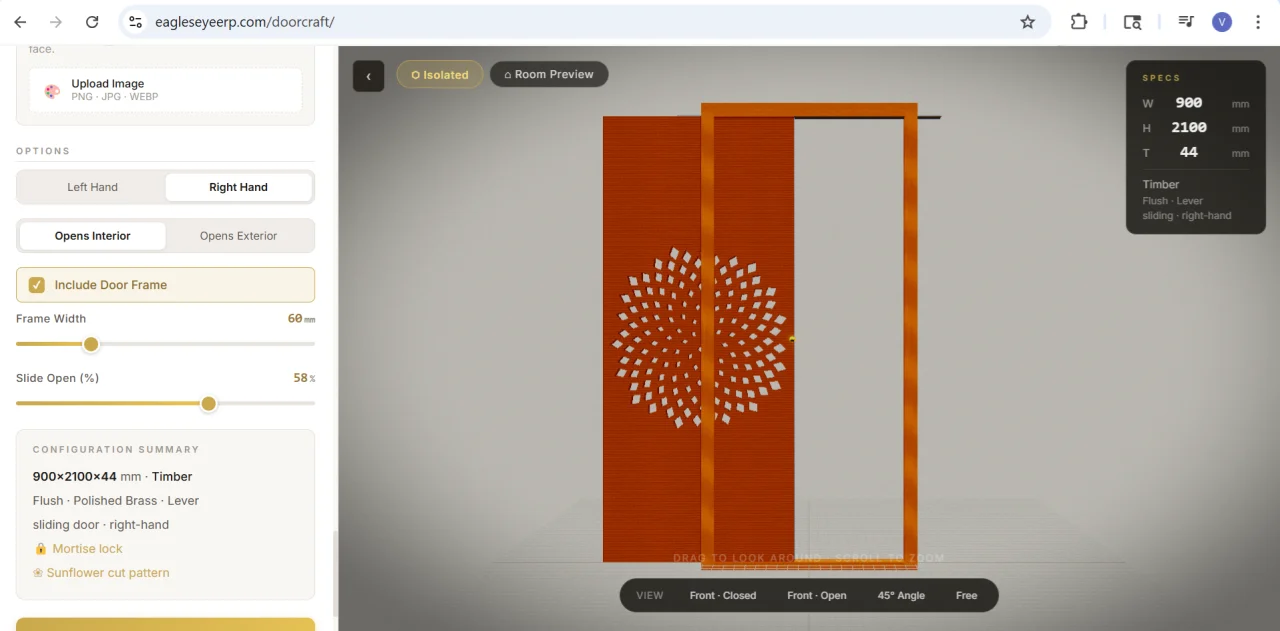
Task: Click the Mortise lock padlock icon
Action: (x=41, y=549)
